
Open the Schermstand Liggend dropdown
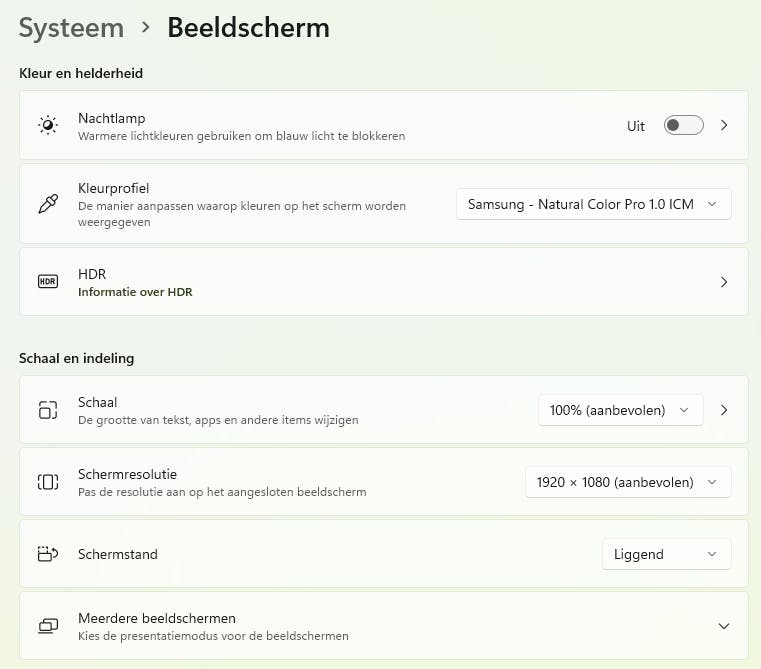tap(666, 554)
